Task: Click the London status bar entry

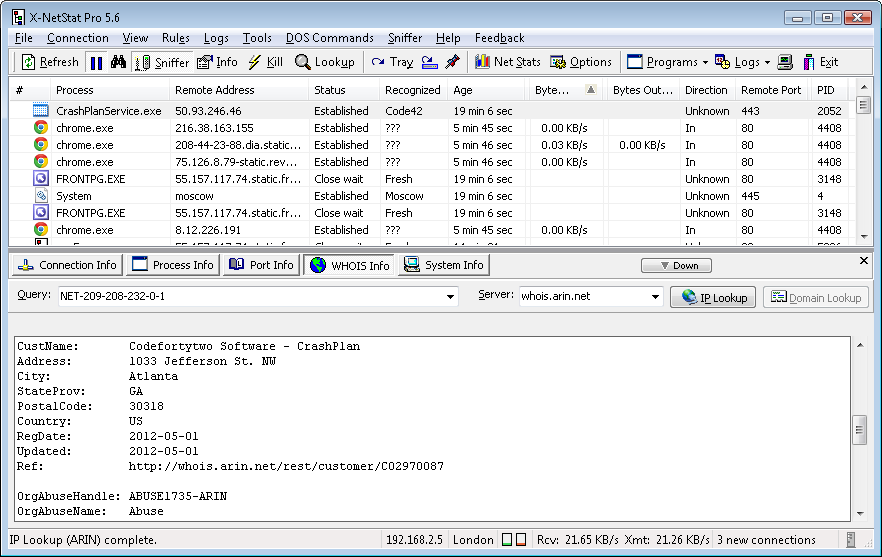Action: coord(473,540)
